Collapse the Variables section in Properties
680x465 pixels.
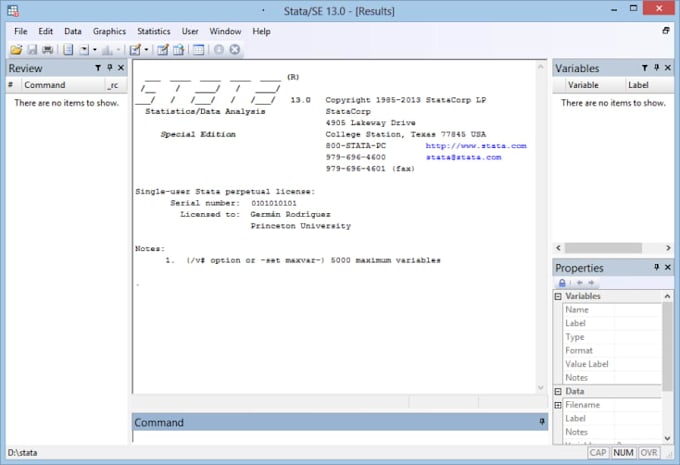pyautogui.click(x=558, y=296)
